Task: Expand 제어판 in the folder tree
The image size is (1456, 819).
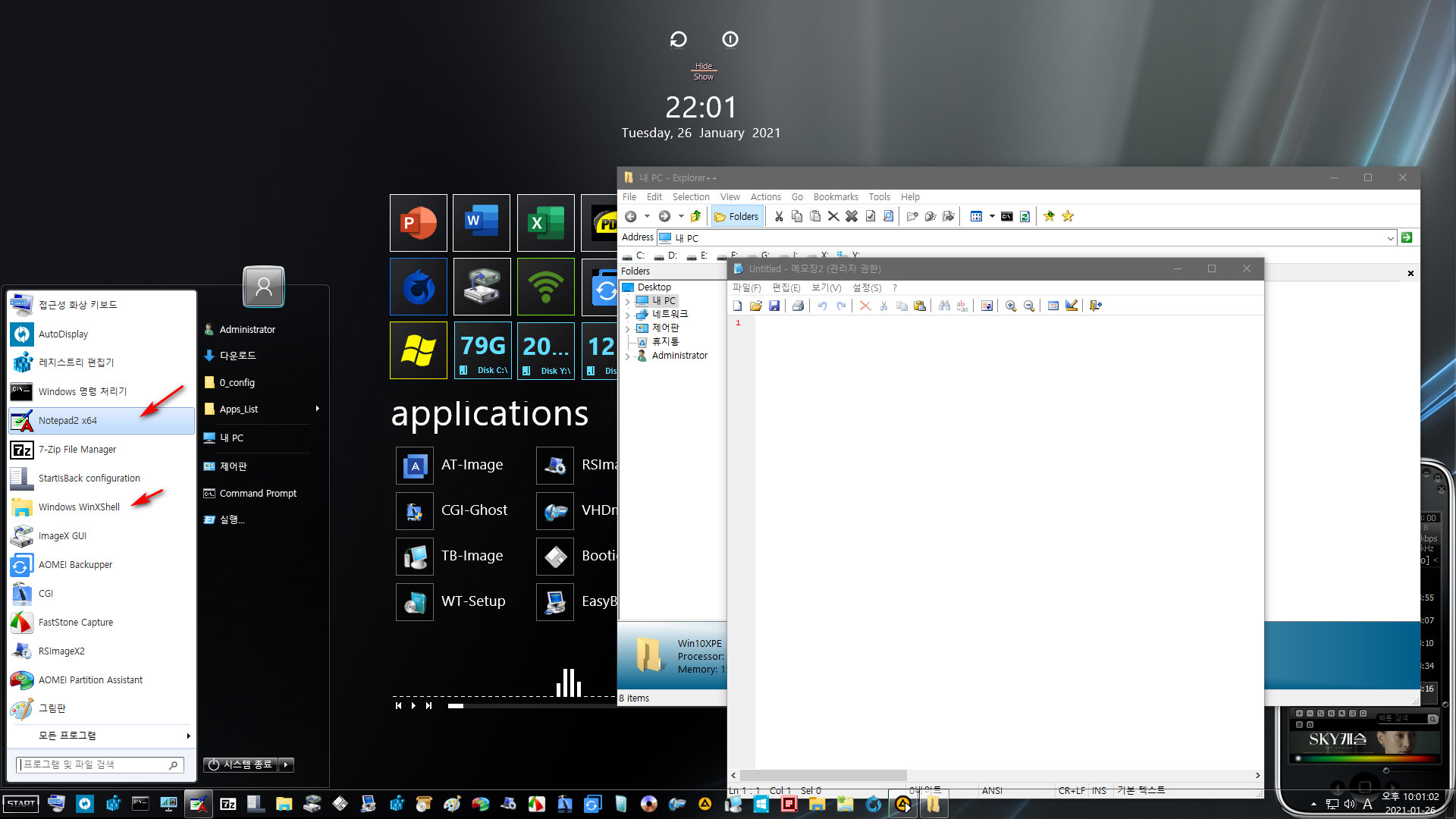Action: click(627, 328)
